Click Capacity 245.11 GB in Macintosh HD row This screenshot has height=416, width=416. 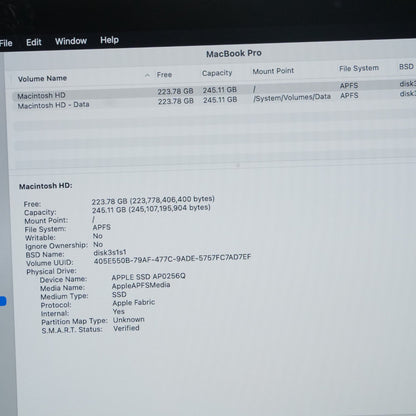(x=220, y=90)
